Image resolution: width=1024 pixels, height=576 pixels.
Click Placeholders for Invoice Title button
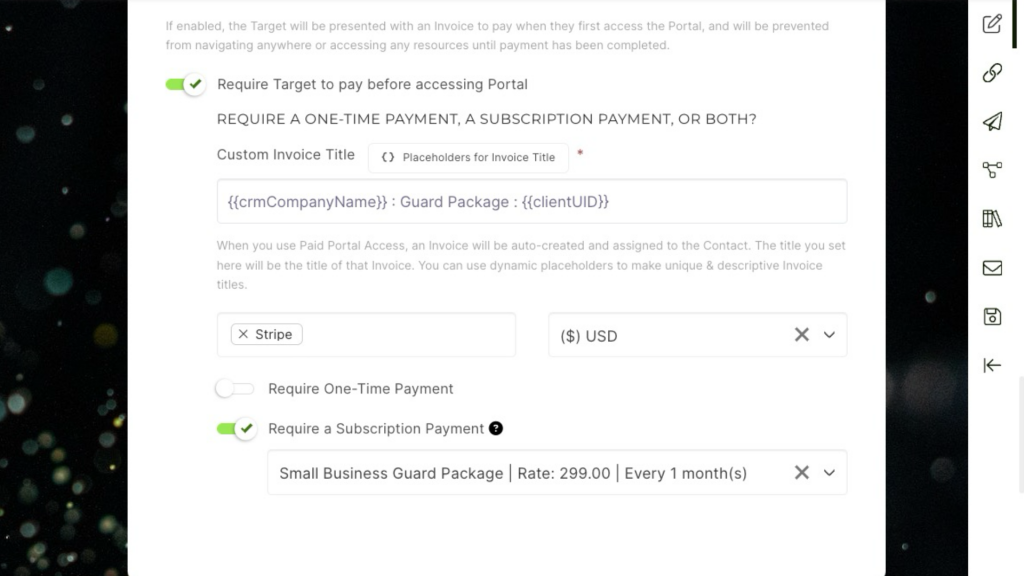pos(468,157)
